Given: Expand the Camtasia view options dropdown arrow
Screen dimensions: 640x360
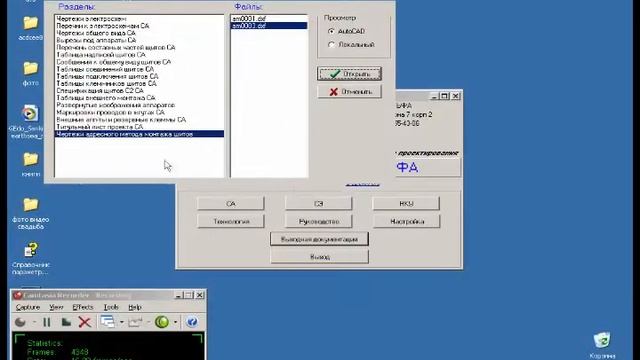Looking at the screenshot, I should click(122, 322).
